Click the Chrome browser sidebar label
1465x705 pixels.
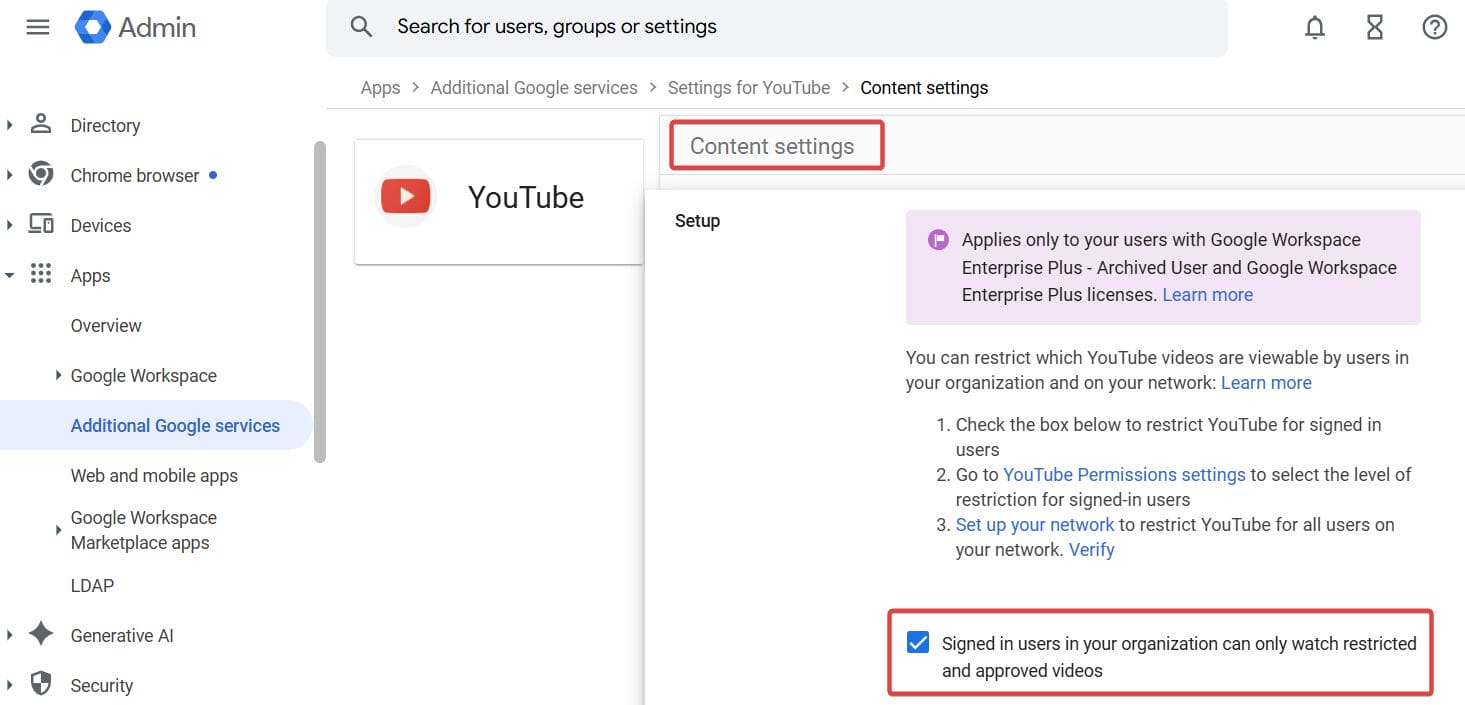135,176
